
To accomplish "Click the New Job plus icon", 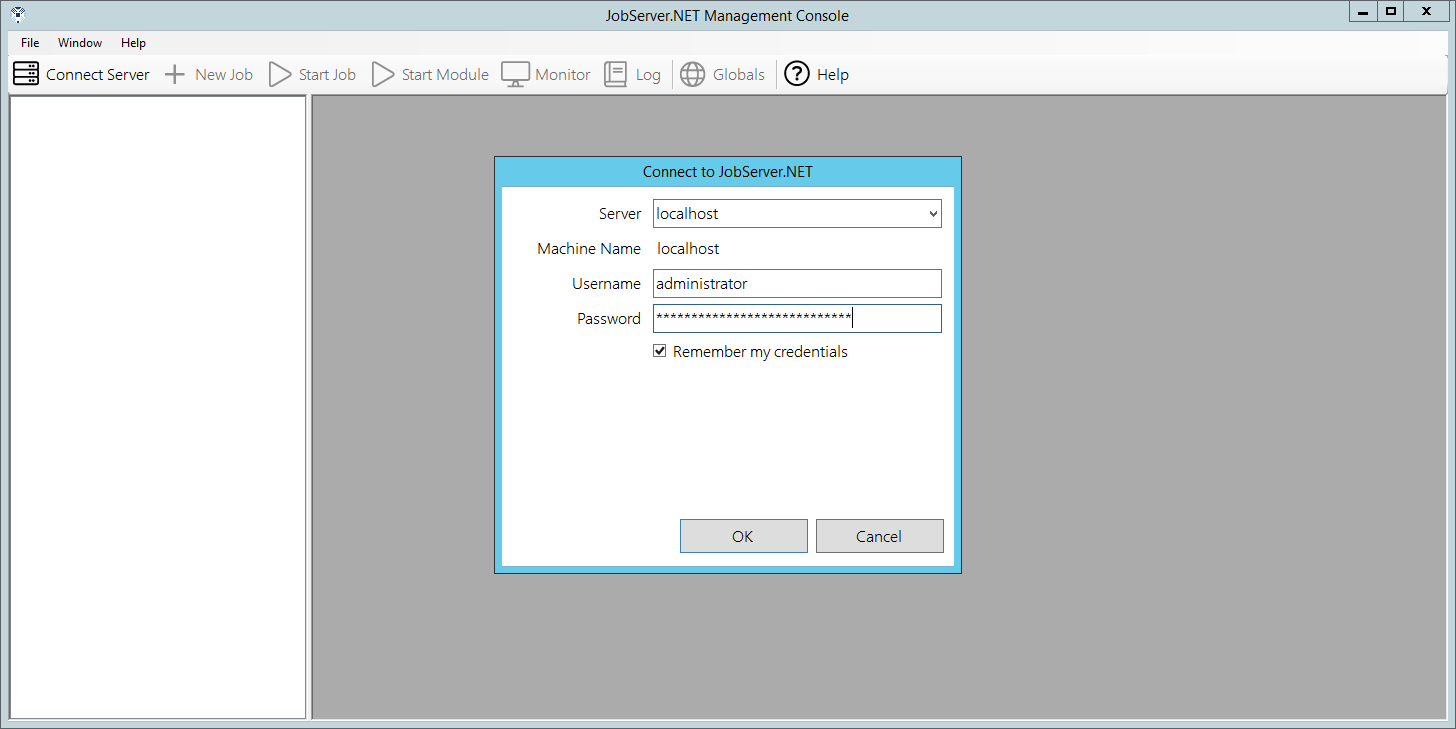I will (175, 74).
